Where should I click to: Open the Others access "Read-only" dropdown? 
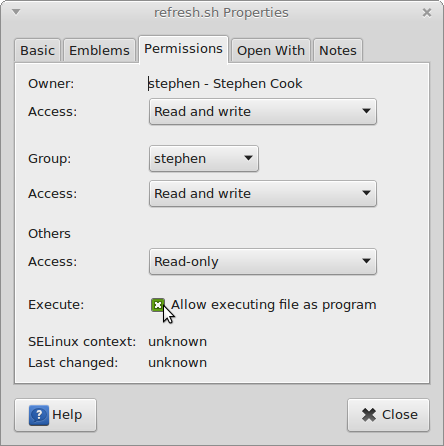point(263,262)
